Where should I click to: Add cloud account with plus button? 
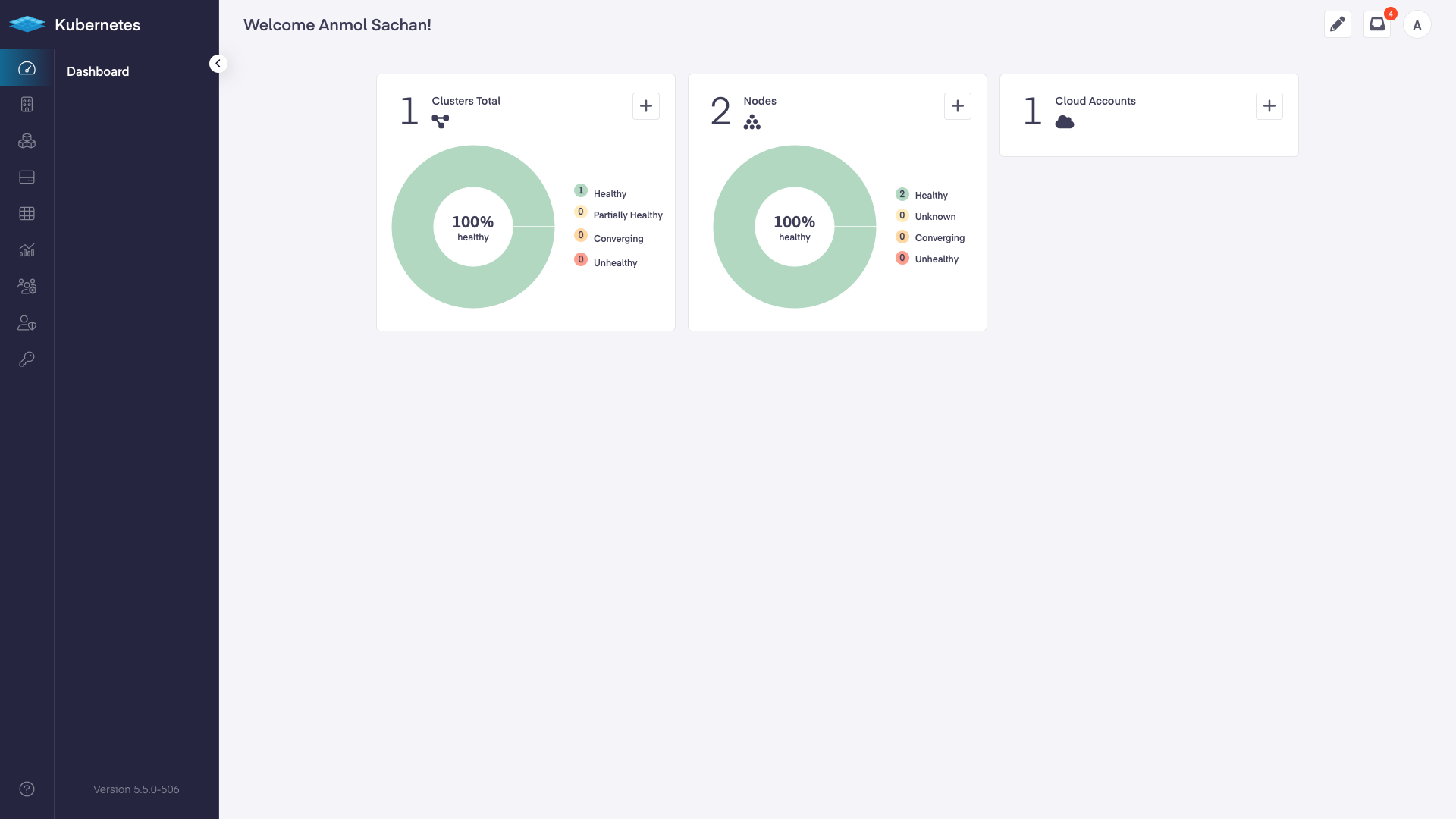[x=1269, y=106]
